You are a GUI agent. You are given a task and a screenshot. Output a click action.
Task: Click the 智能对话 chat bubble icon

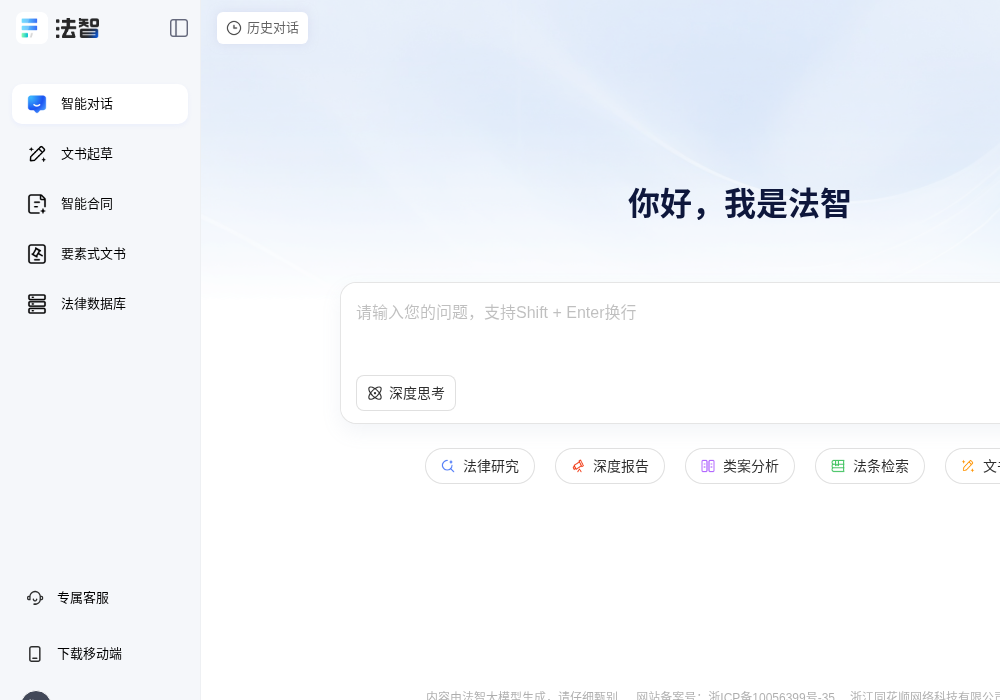pos(37,104)
